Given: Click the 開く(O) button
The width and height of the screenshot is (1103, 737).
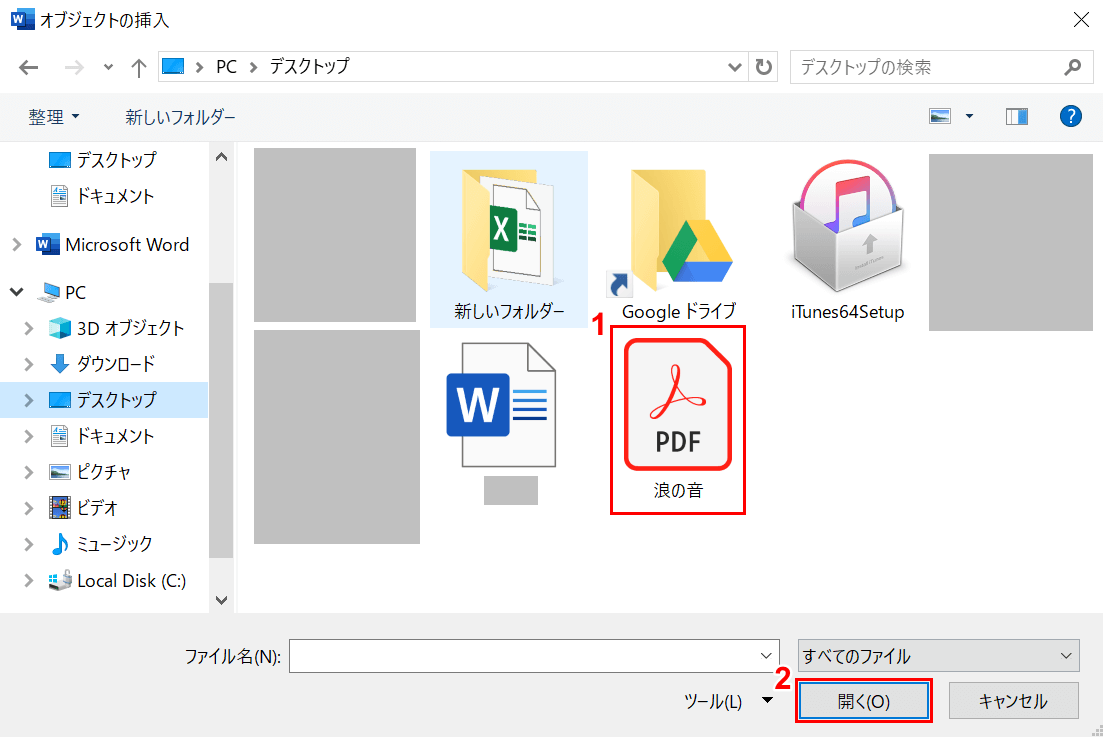Looking at the screenshot, I should (864, 701).
